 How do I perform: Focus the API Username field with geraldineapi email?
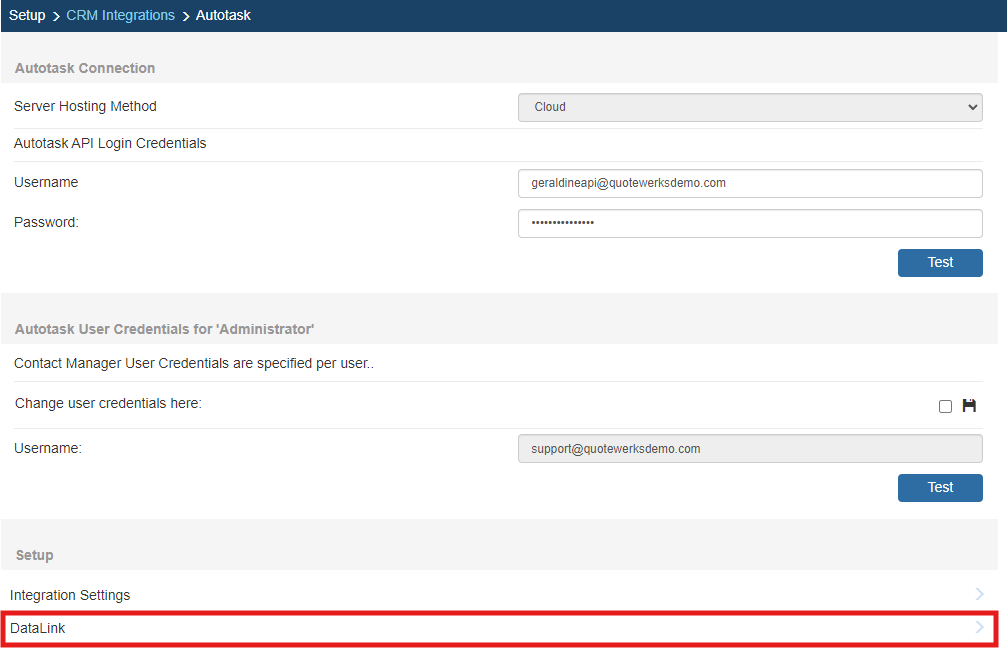click(x=750, y=184)
